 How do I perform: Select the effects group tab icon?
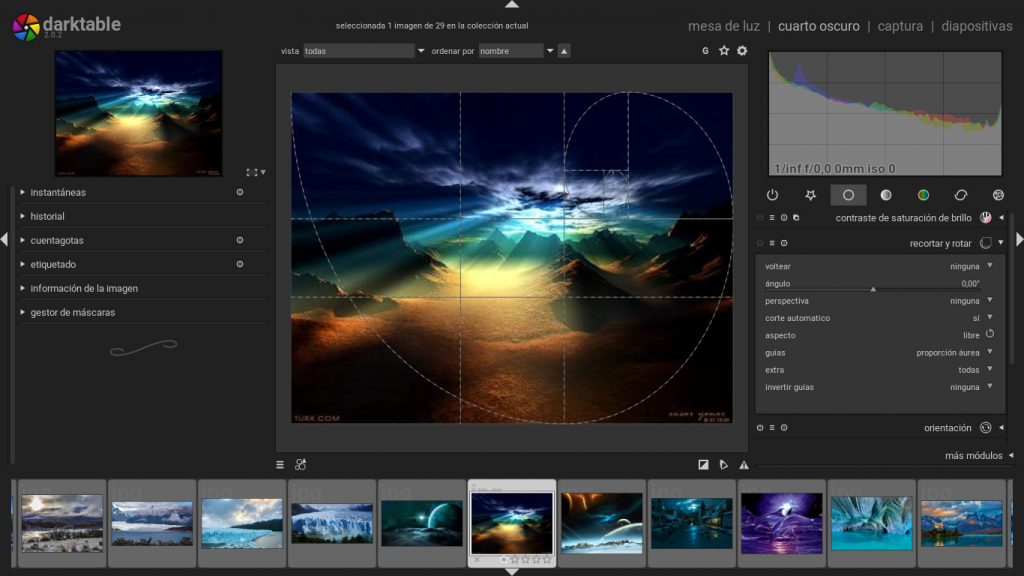tap(999, 195)
